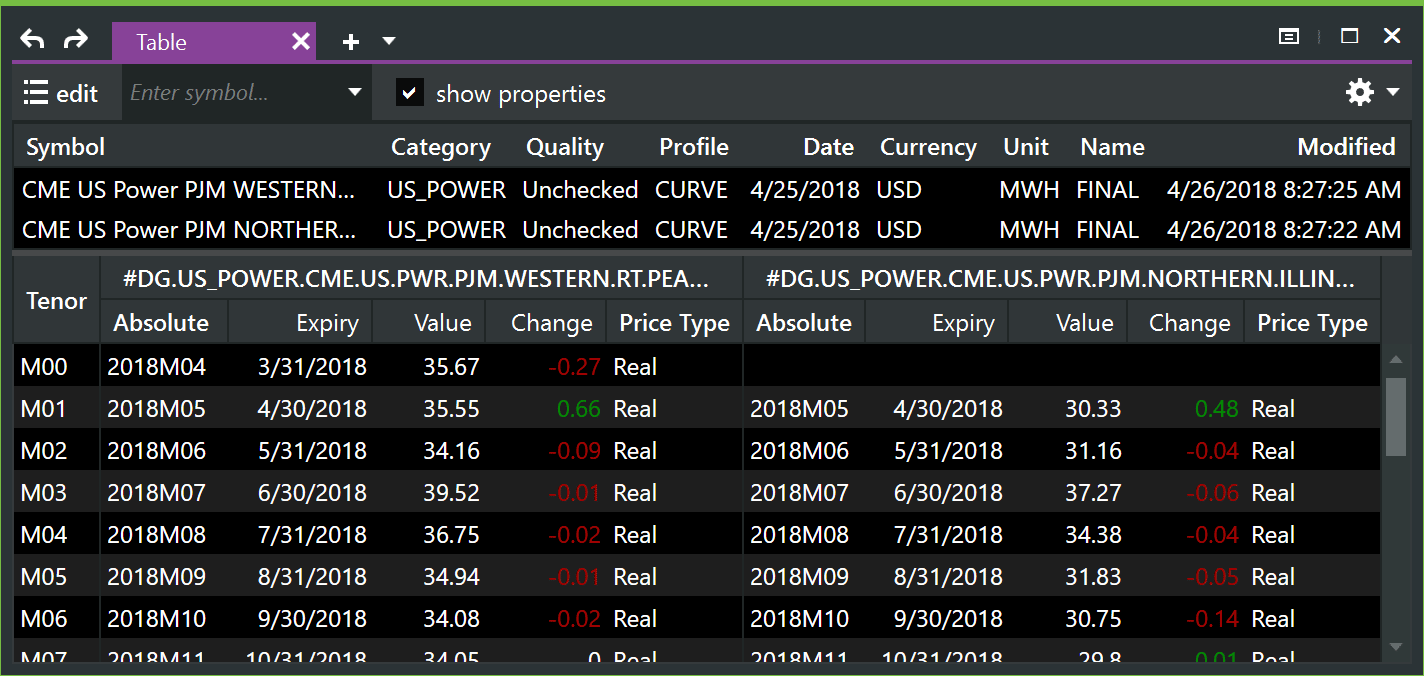The width and height of the screenshot is (1424, 676).
Task: Sort by the Date column header
Action: pos(828,147)
